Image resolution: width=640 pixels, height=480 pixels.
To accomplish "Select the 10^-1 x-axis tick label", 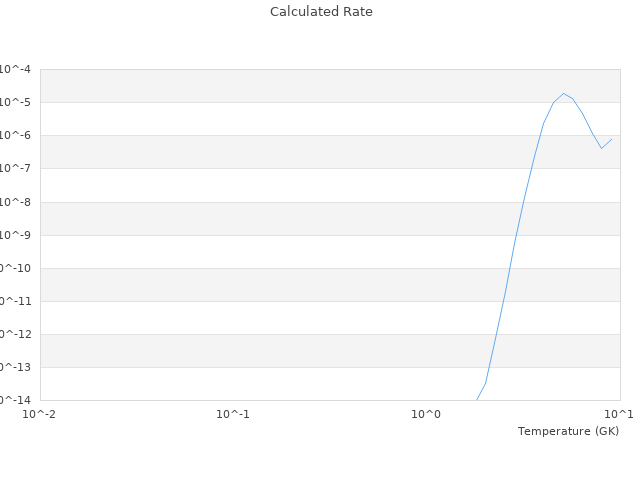I will (233, 413).
